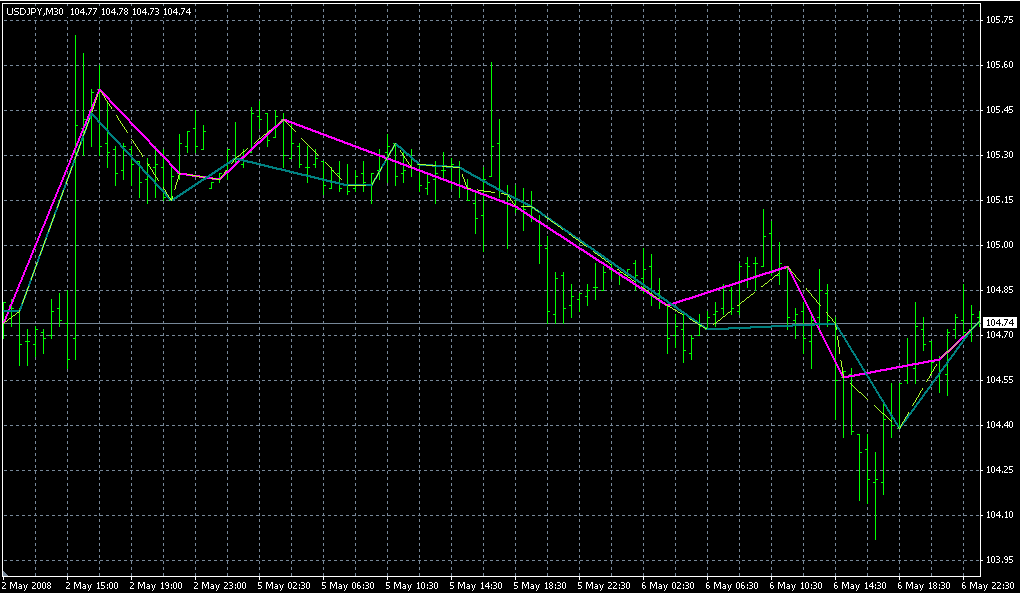Click the lowest trough of the teal line
This screenshot has width=1021, height=593.
tap(900, 428)
